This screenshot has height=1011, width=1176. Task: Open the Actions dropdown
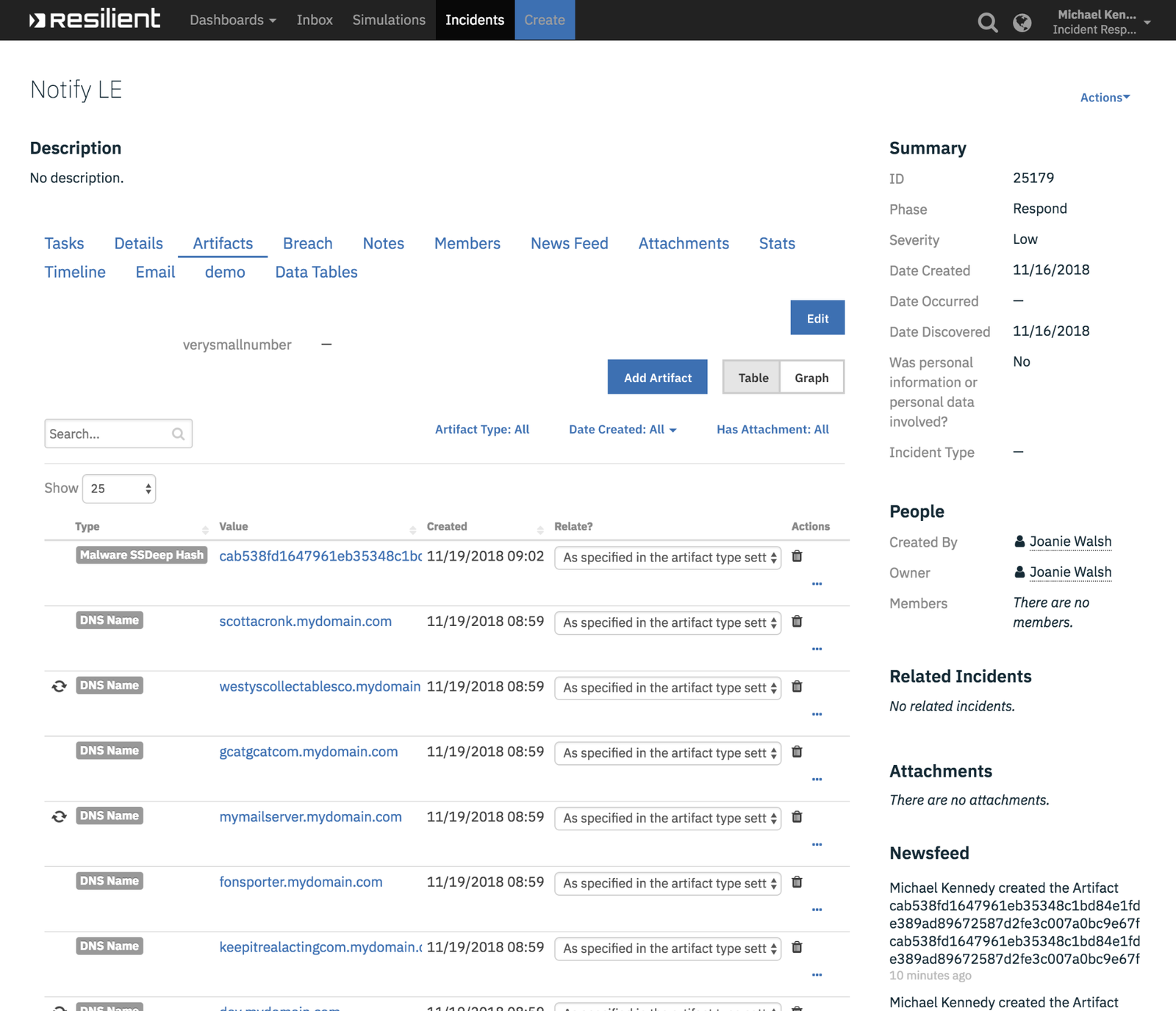[1105, 97]
